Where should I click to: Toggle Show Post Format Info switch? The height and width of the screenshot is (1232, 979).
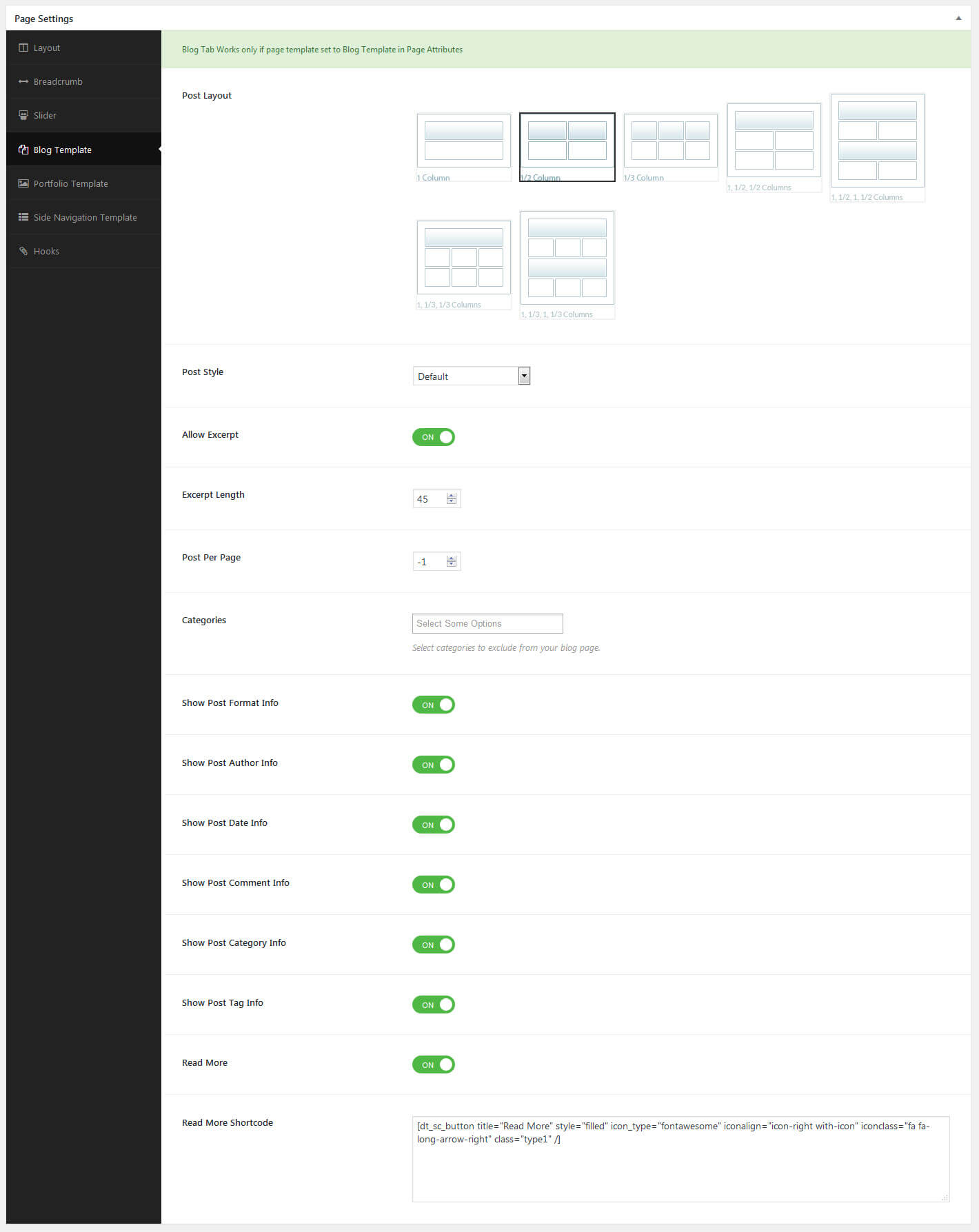tap(434, 705)
